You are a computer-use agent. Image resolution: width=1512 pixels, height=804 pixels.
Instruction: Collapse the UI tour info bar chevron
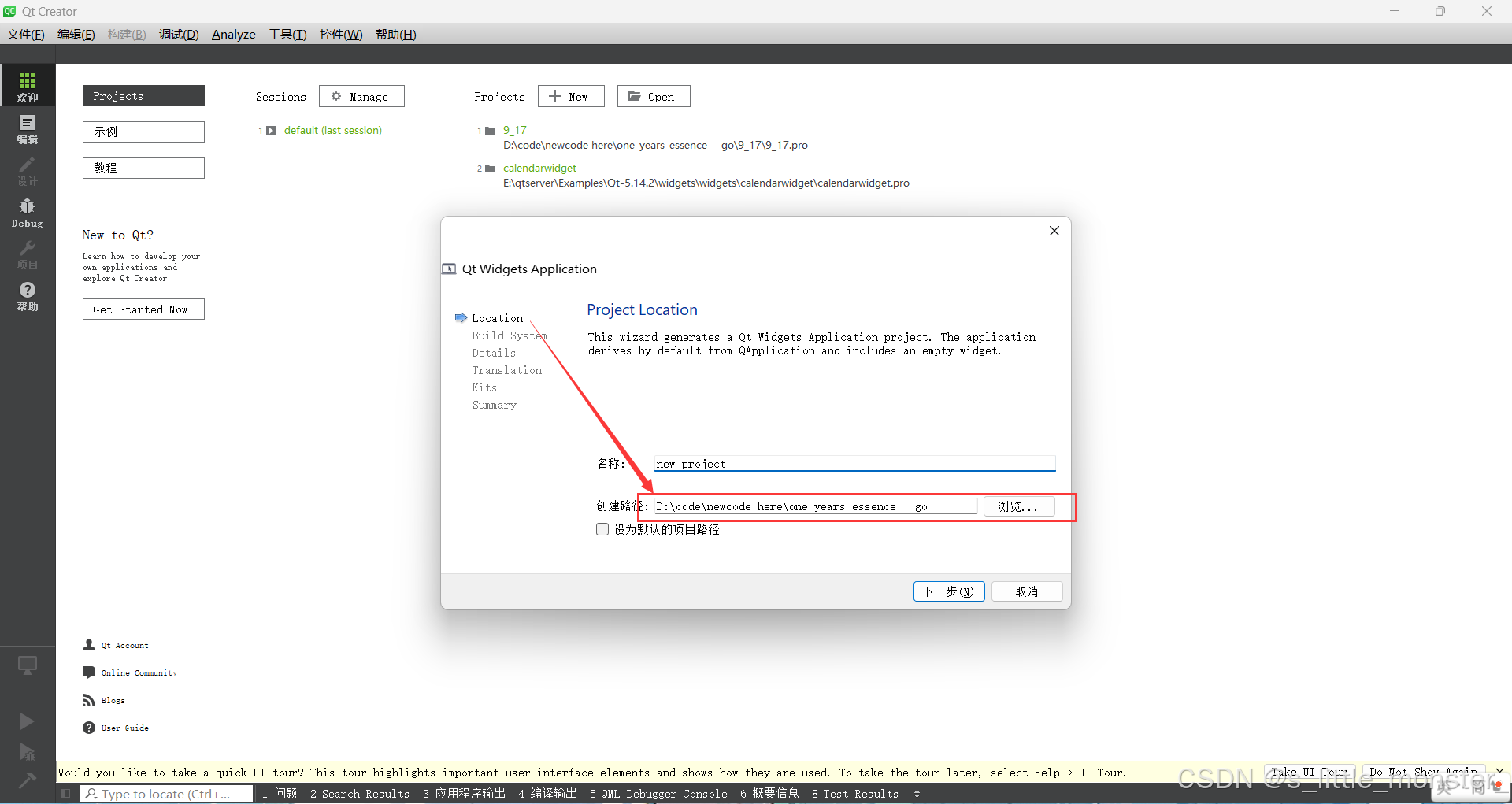(1499, 771)
